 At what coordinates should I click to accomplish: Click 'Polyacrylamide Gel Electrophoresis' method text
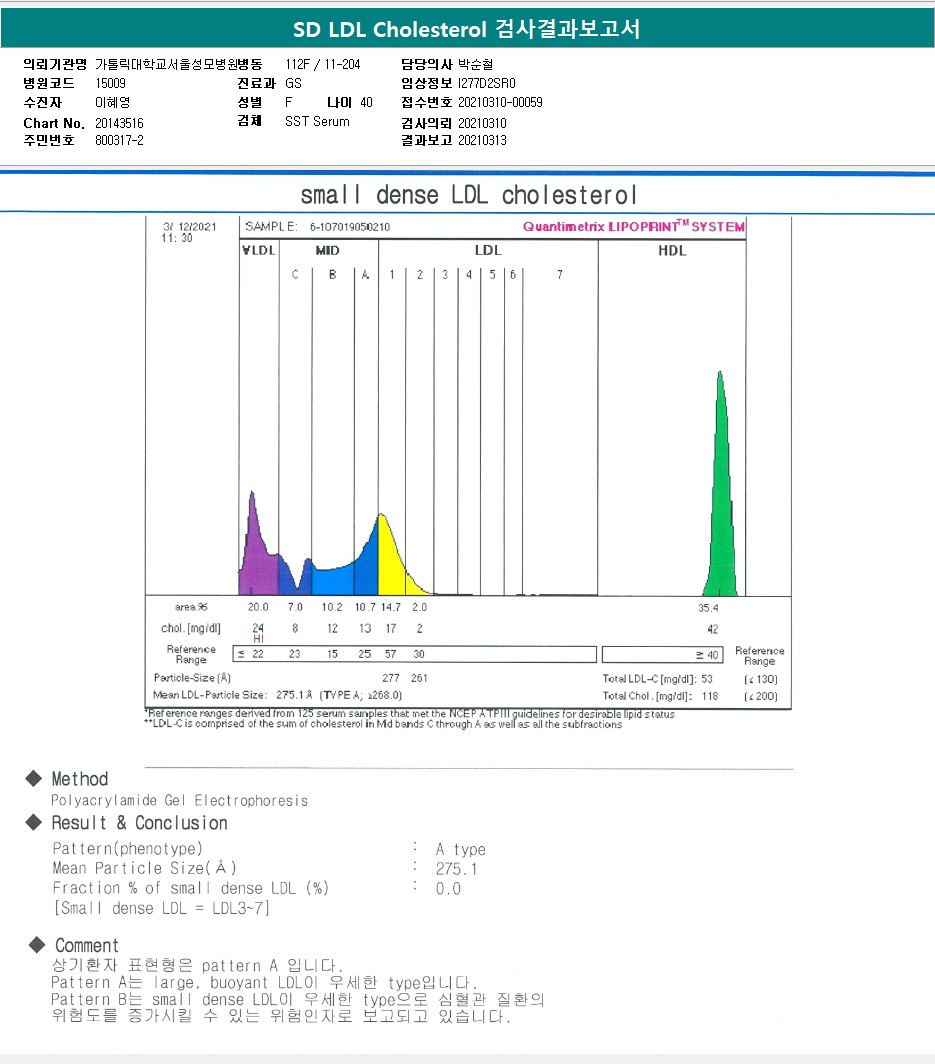click(180, 801)
